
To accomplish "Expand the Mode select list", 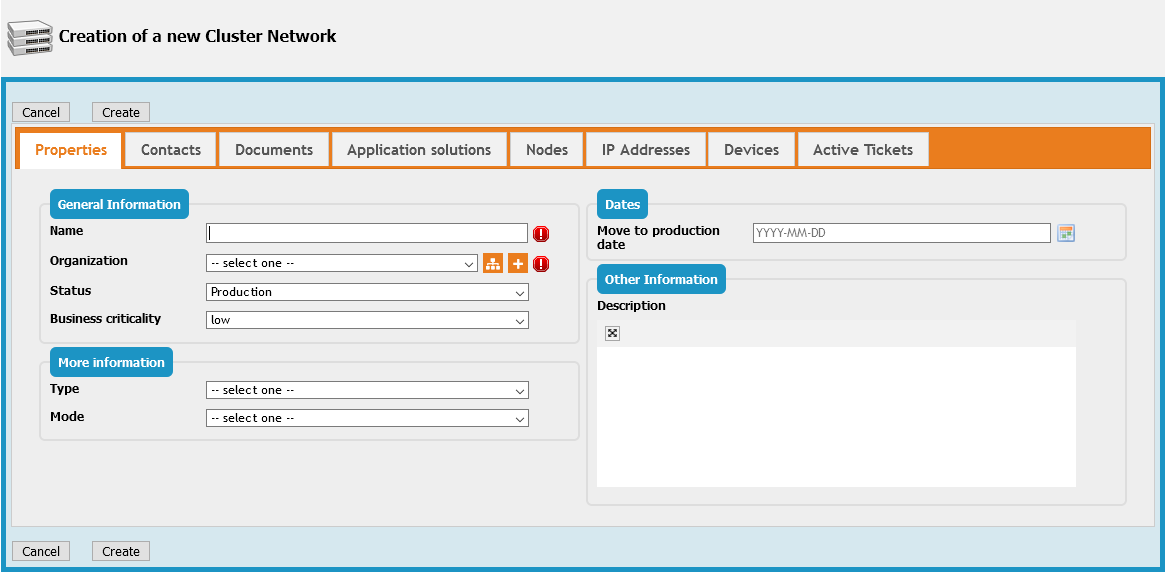I will (x=367, y=418).
